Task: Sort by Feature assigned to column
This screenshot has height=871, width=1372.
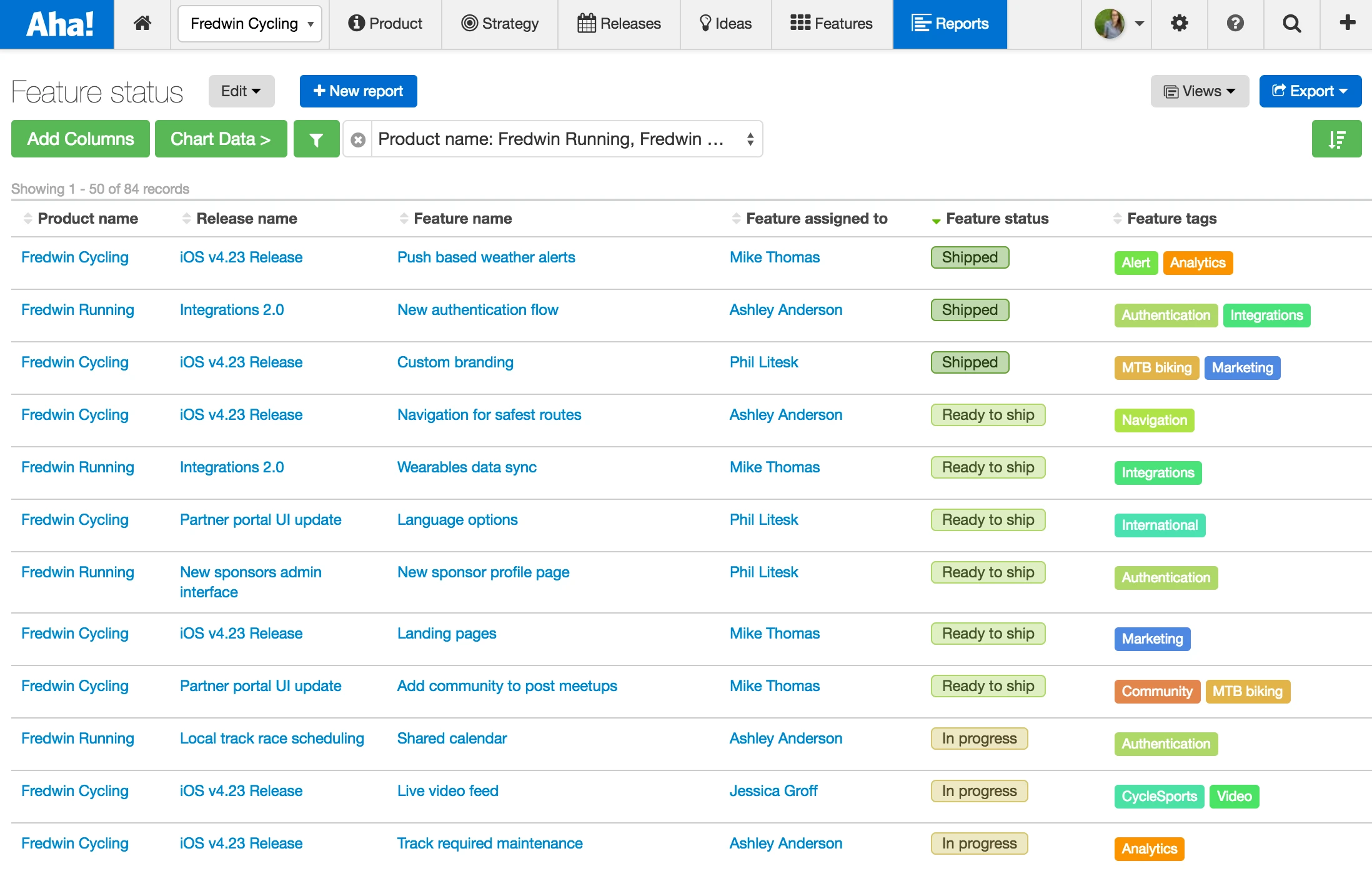Action: [x=816, y=219]
